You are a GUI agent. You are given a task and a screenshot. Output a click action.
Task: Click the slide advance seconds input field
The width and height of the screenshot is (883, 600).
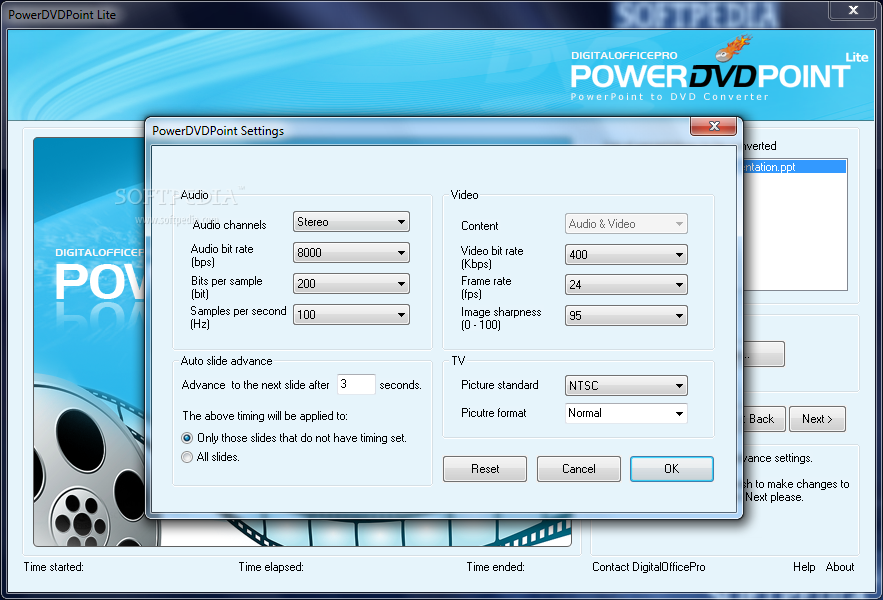point(356,384)
